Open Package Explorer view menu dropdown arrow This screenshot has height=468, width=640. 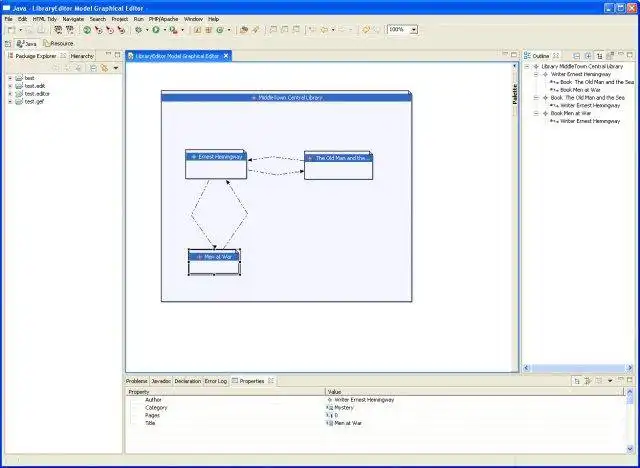click(x=116, y=68)
